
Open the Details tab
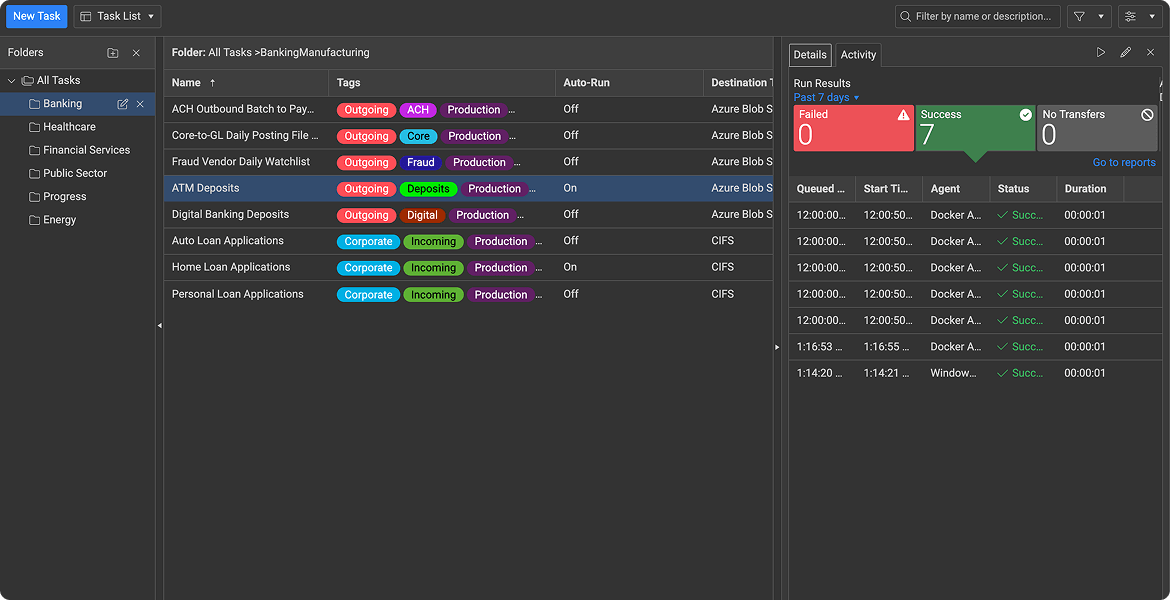[810, 54]
